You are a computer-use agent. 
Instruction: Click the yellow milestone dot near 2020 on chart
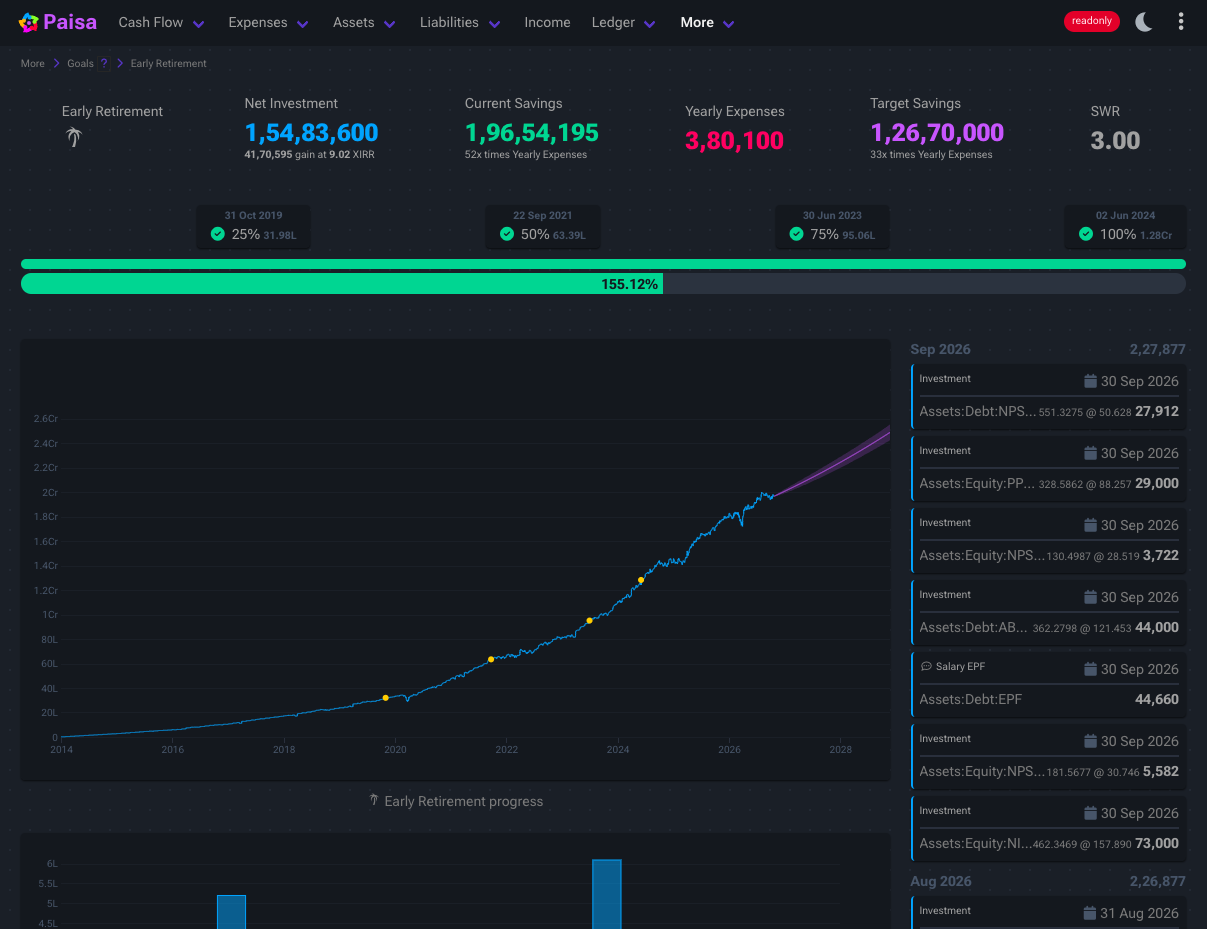pos(386,698)
